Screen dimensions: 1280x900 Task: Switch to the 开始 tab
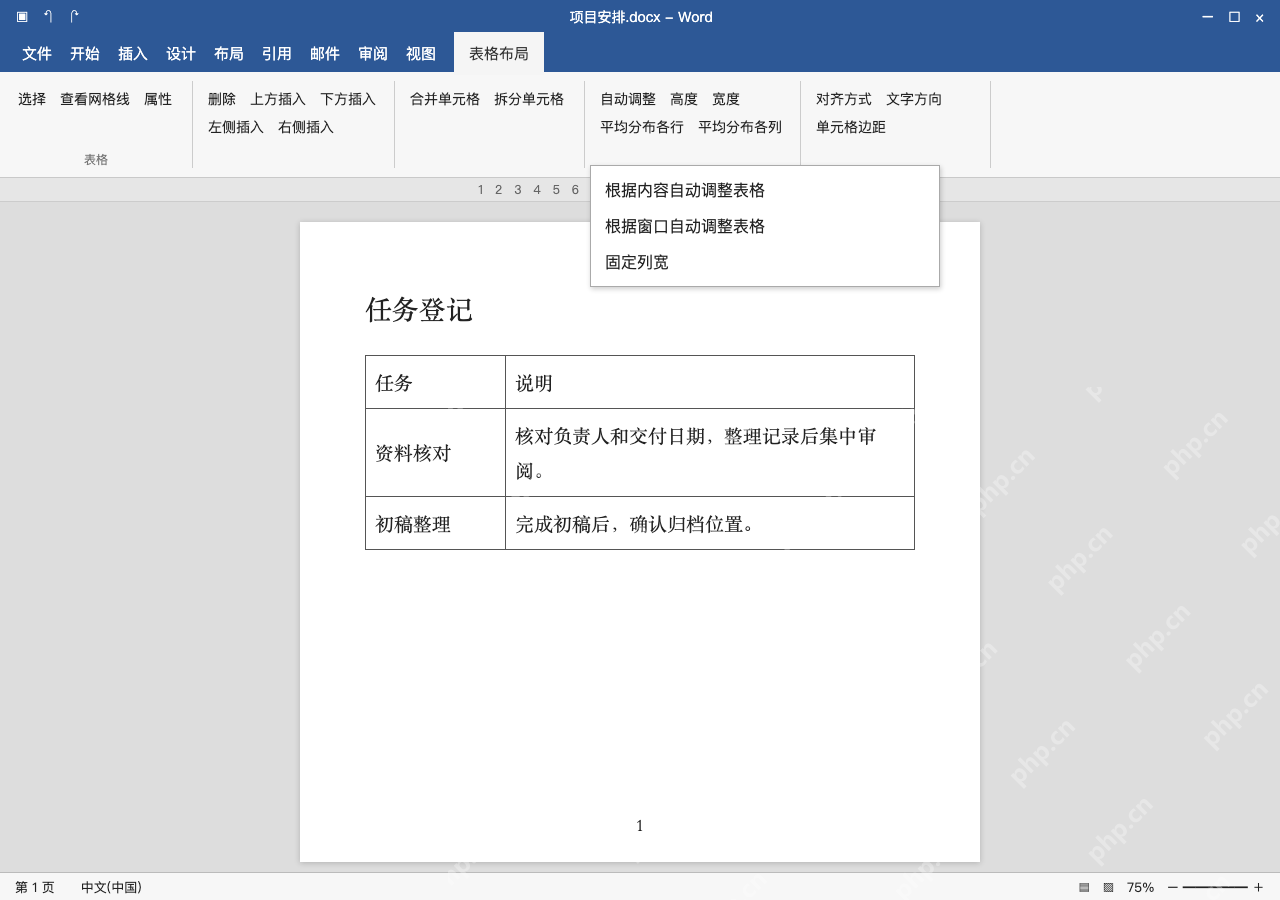[85, 53]
